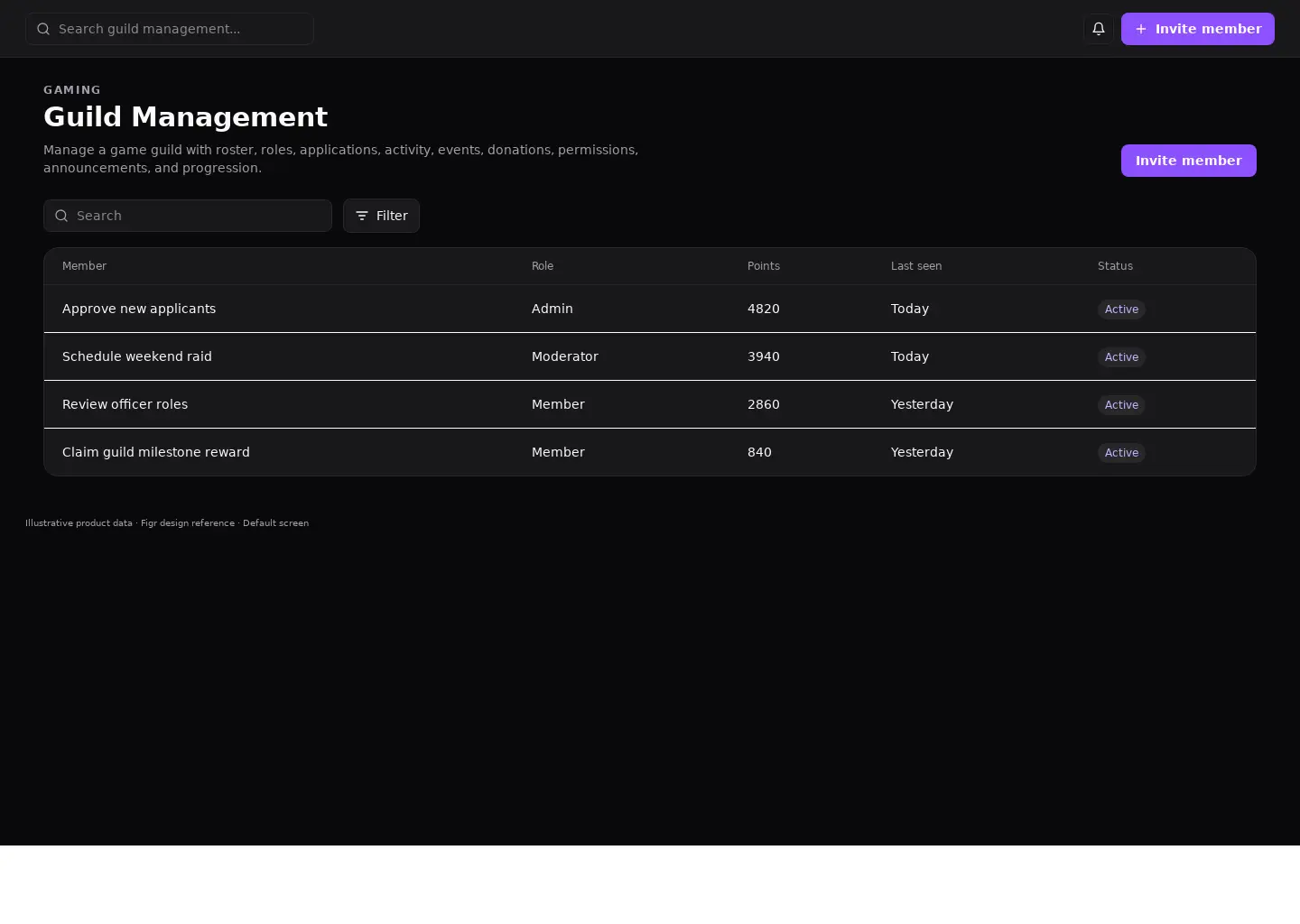Click Today in Schedule weekend raid row
This screenshot has width=1300, height=924.
(910, 356)
